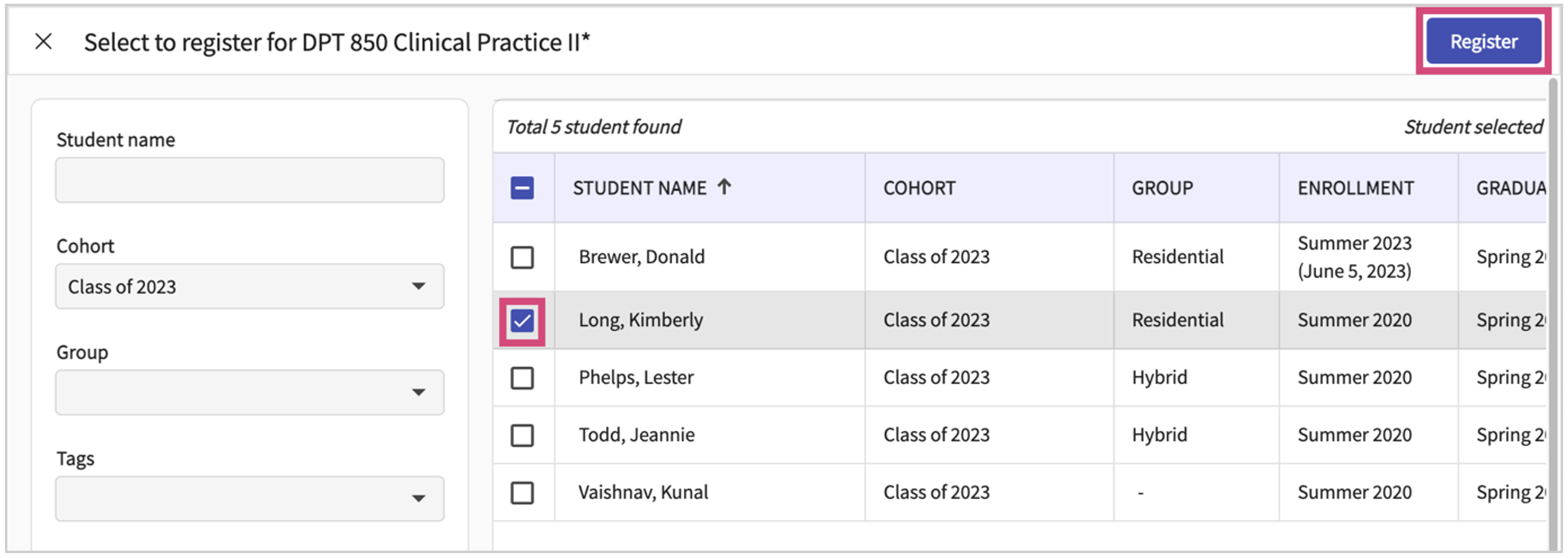1568x558 pixels.
Task: Sort by the Cohort column header
Action: click(x=919, y=188)
